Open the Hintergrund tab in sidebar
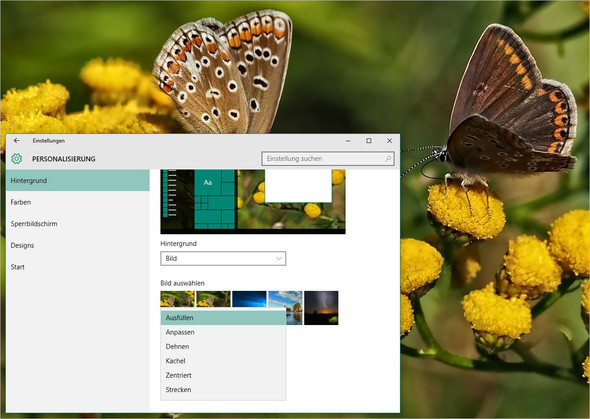 click(x=78, y=181)
